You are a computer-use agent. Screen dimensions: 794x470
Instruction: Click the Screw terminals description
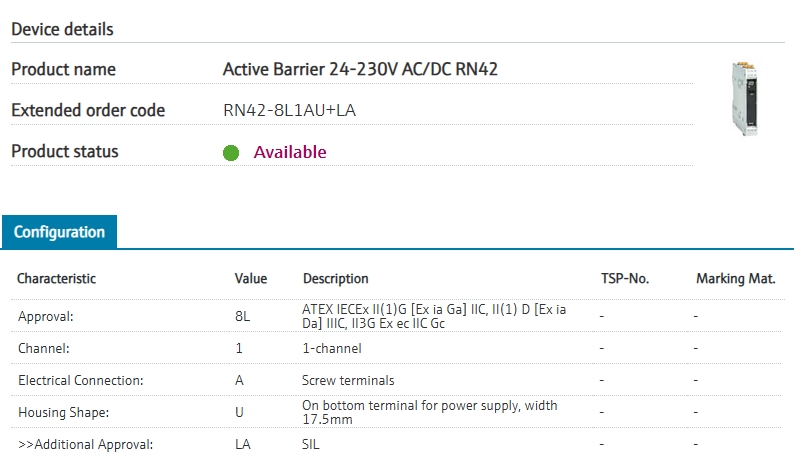pyautogui.click(x=348, y=380)
